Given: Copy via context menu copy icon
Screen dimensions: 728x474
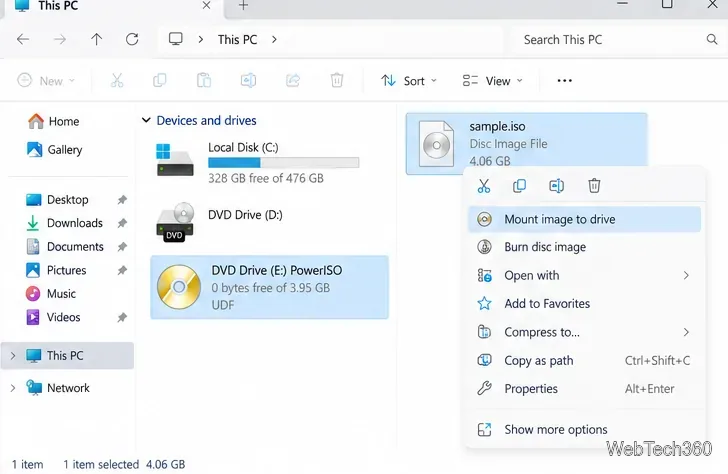Looking at the screenshot, I should [x=520, y=186].
